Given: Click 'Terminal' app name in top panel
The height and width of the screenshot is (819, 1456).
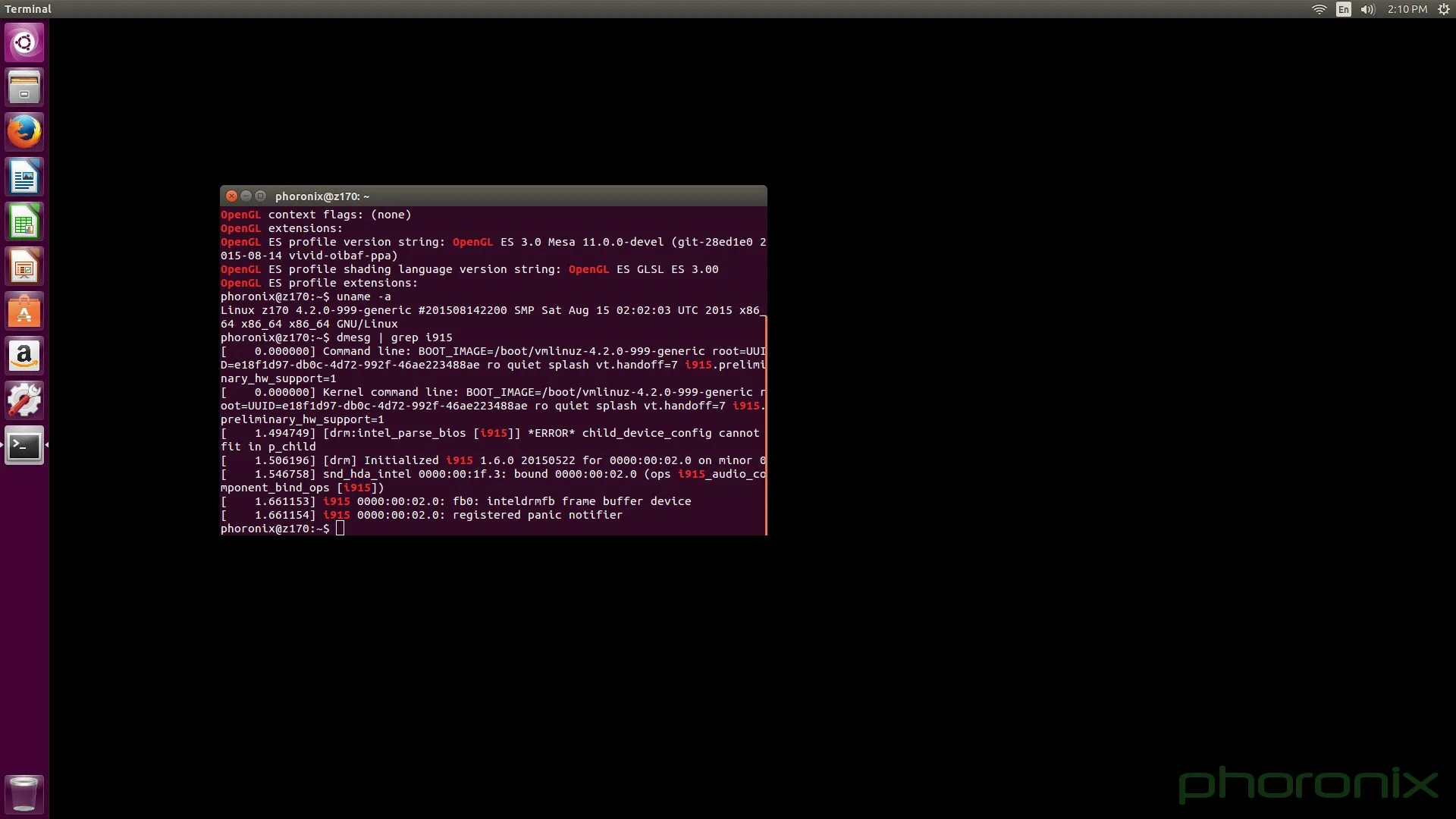Looking at the screenshot, I should [28, 9].
